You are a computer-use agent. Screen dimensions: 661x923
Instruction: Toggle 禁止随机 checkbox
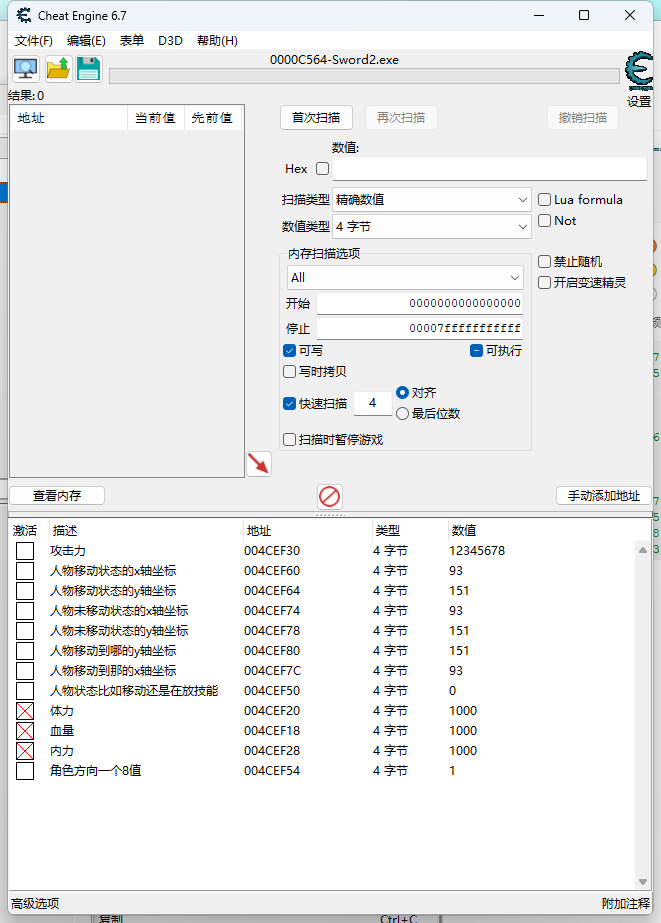pos(544,261)
